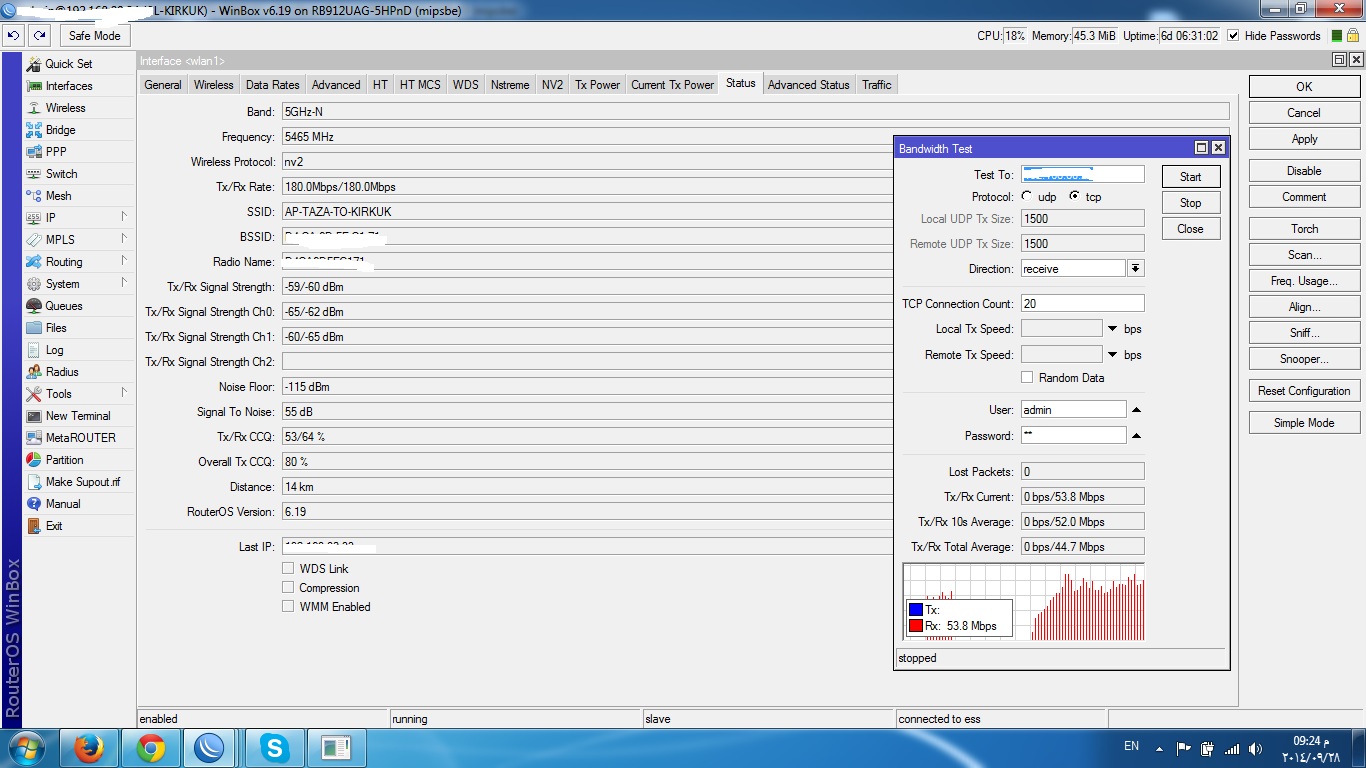
Task: Open the Queues sidebar entry
Action: pos(63,305)
